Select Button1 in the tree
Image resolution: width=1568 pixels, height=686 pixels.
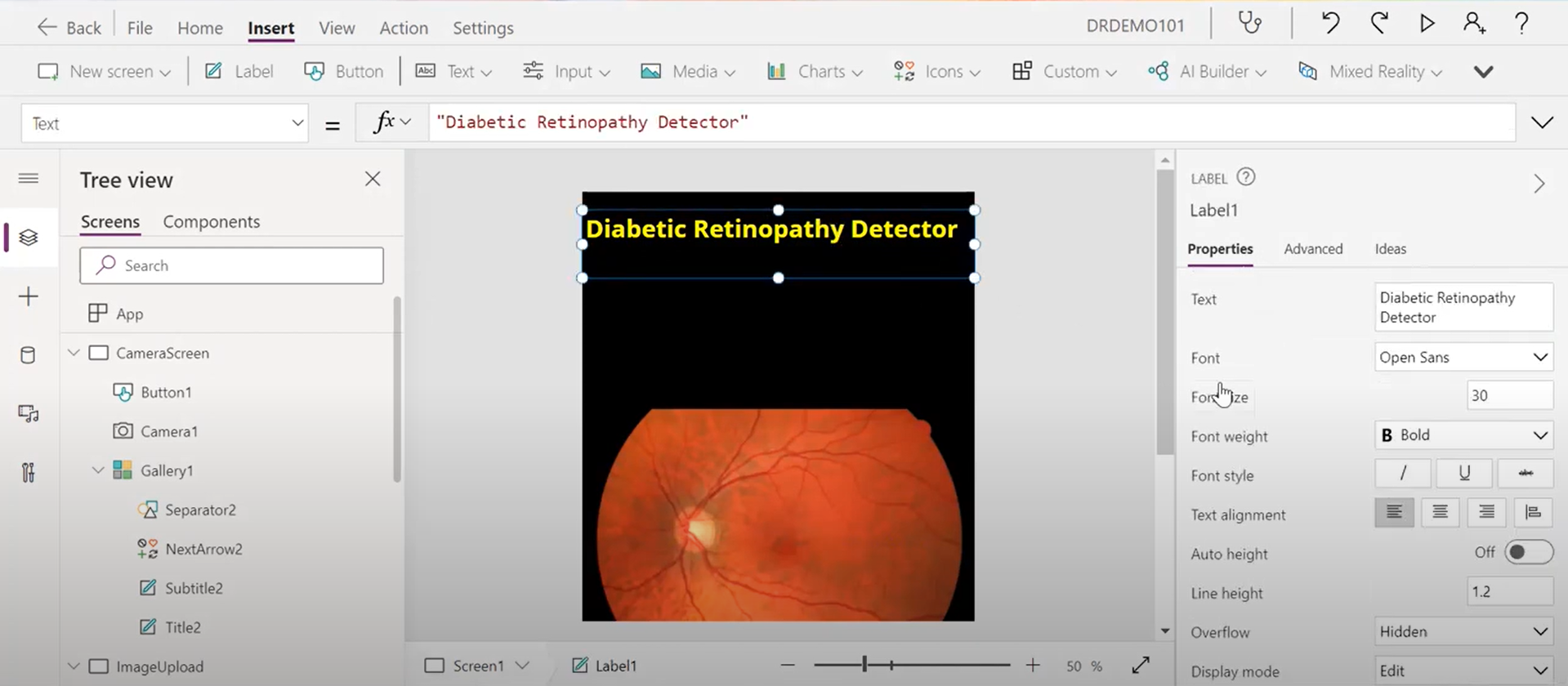click(x=166, y=392)
